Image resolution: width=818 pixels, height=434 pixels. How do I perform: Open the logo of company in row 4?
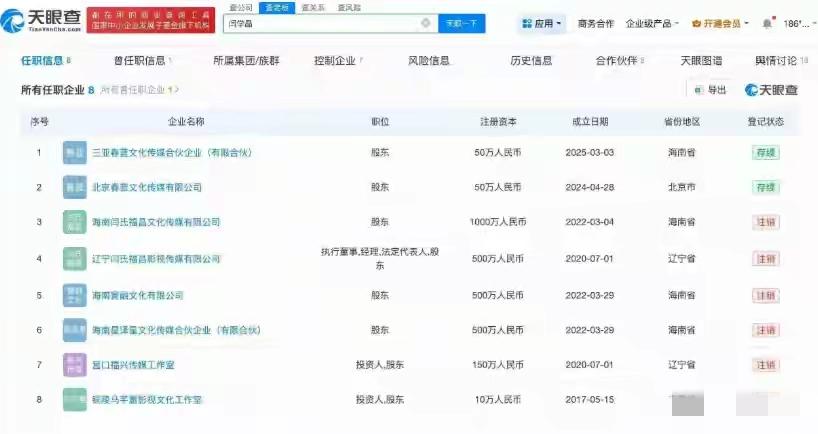tap(75, 259)
